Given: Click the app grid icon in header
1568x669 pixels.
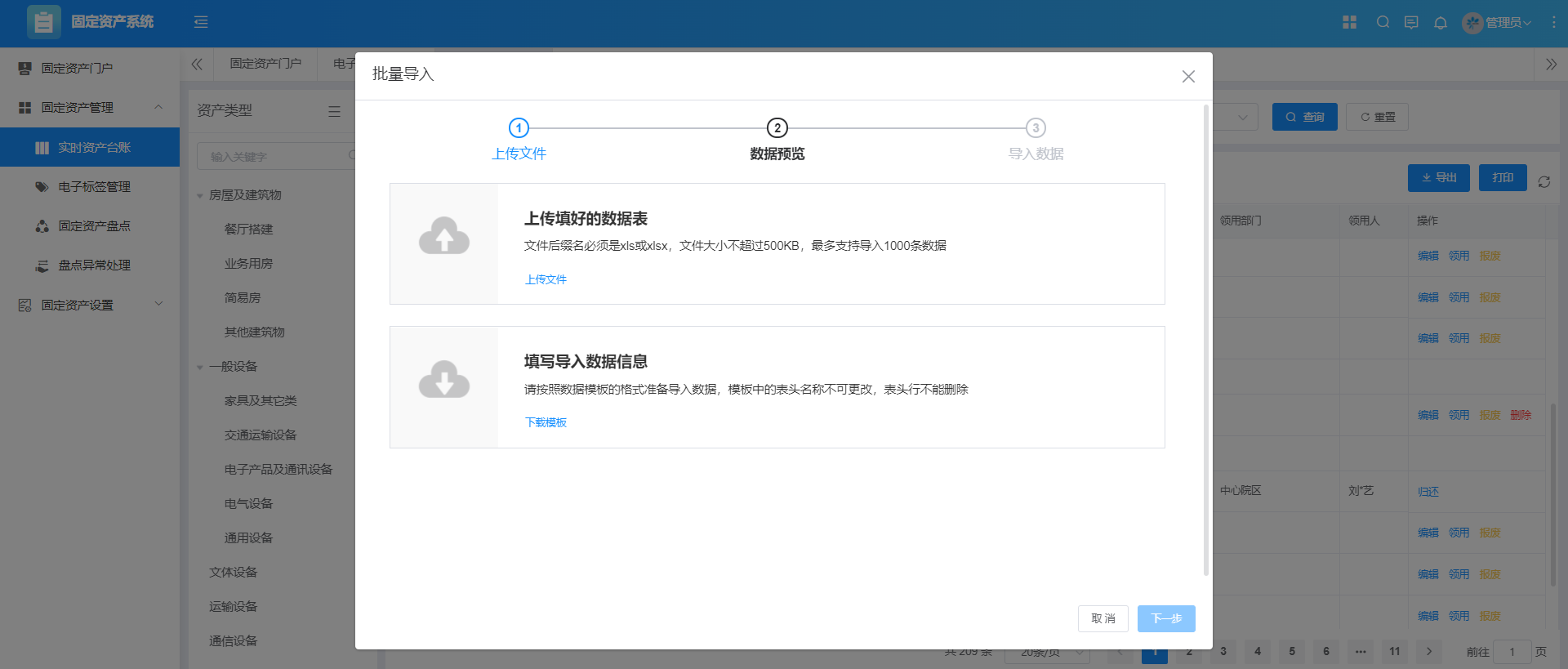Looking at the screenshot, I should coord(1349,23).
